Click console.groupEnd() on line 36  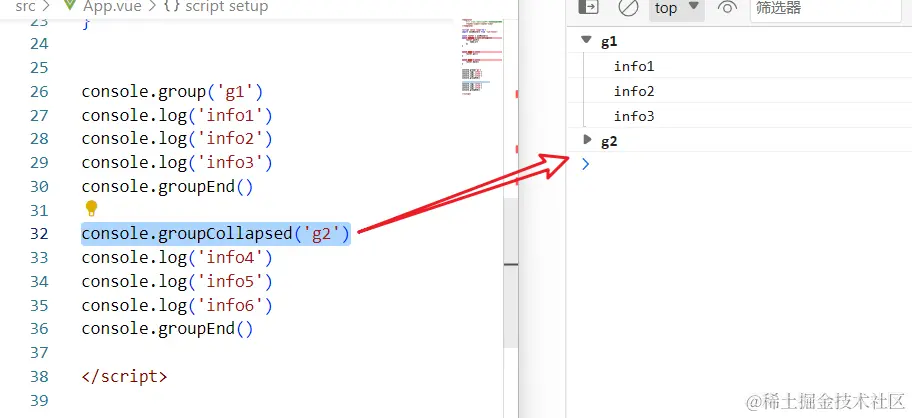point(168,329)
